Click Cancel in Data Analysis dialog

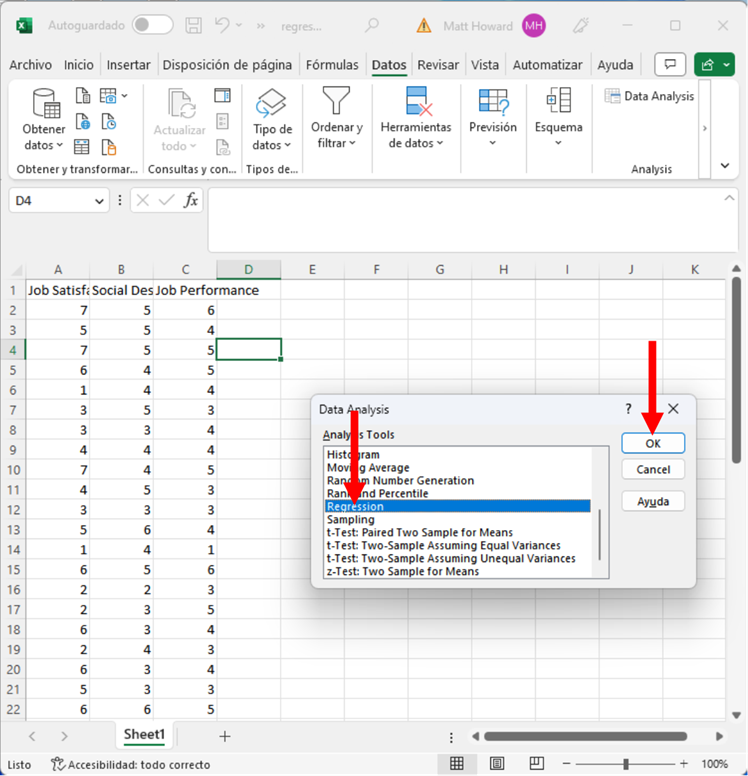(x=653, y=469)
